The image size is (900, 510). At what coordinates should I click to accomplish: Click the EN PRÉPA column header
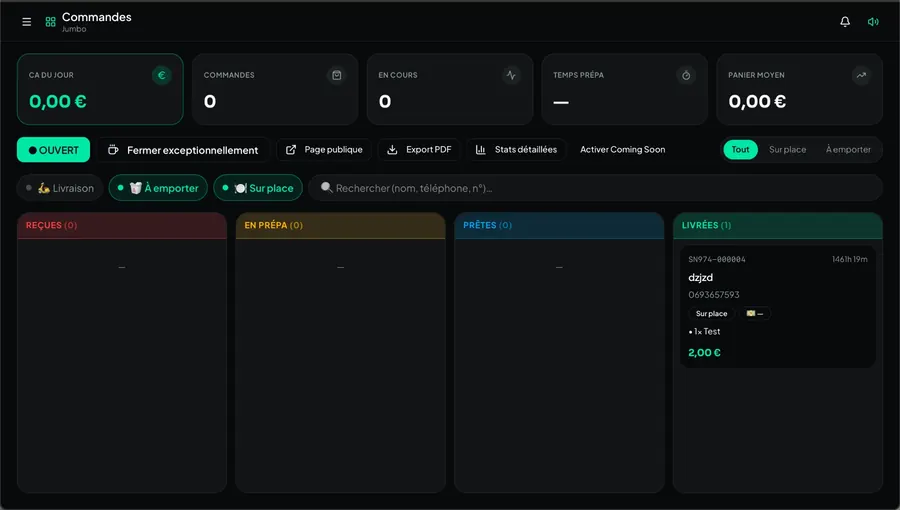340,225
